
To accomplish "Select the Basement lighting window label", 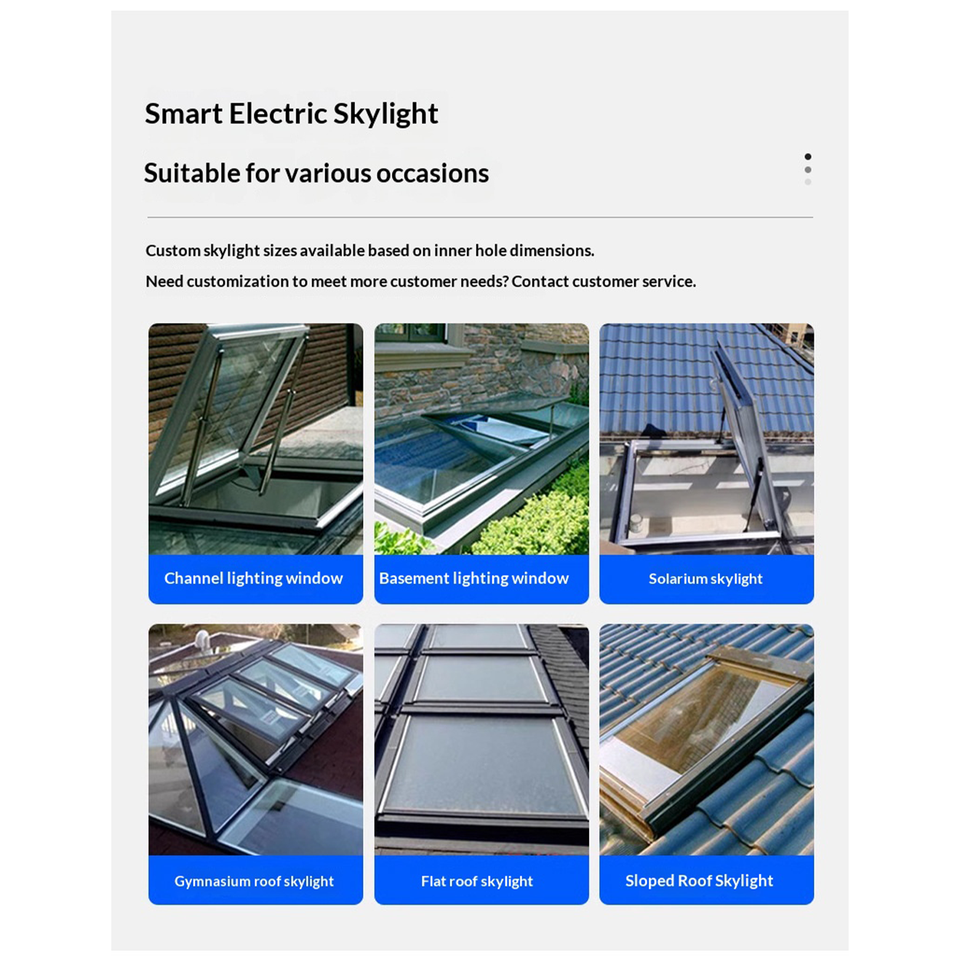I will (474, 579).
